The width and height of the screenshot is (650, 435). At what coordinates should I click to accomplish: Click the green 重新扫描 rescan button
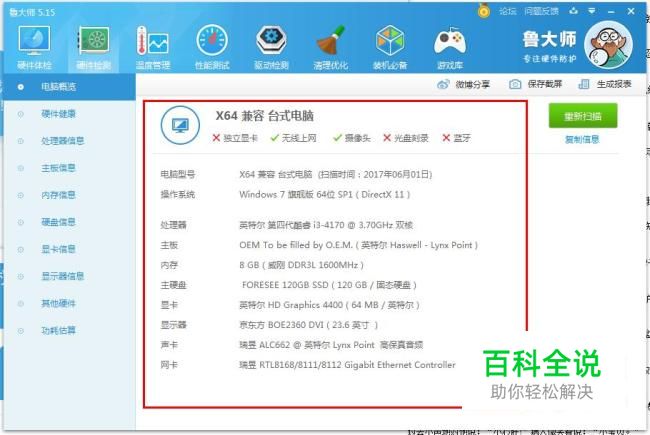[x=583, y=116]
